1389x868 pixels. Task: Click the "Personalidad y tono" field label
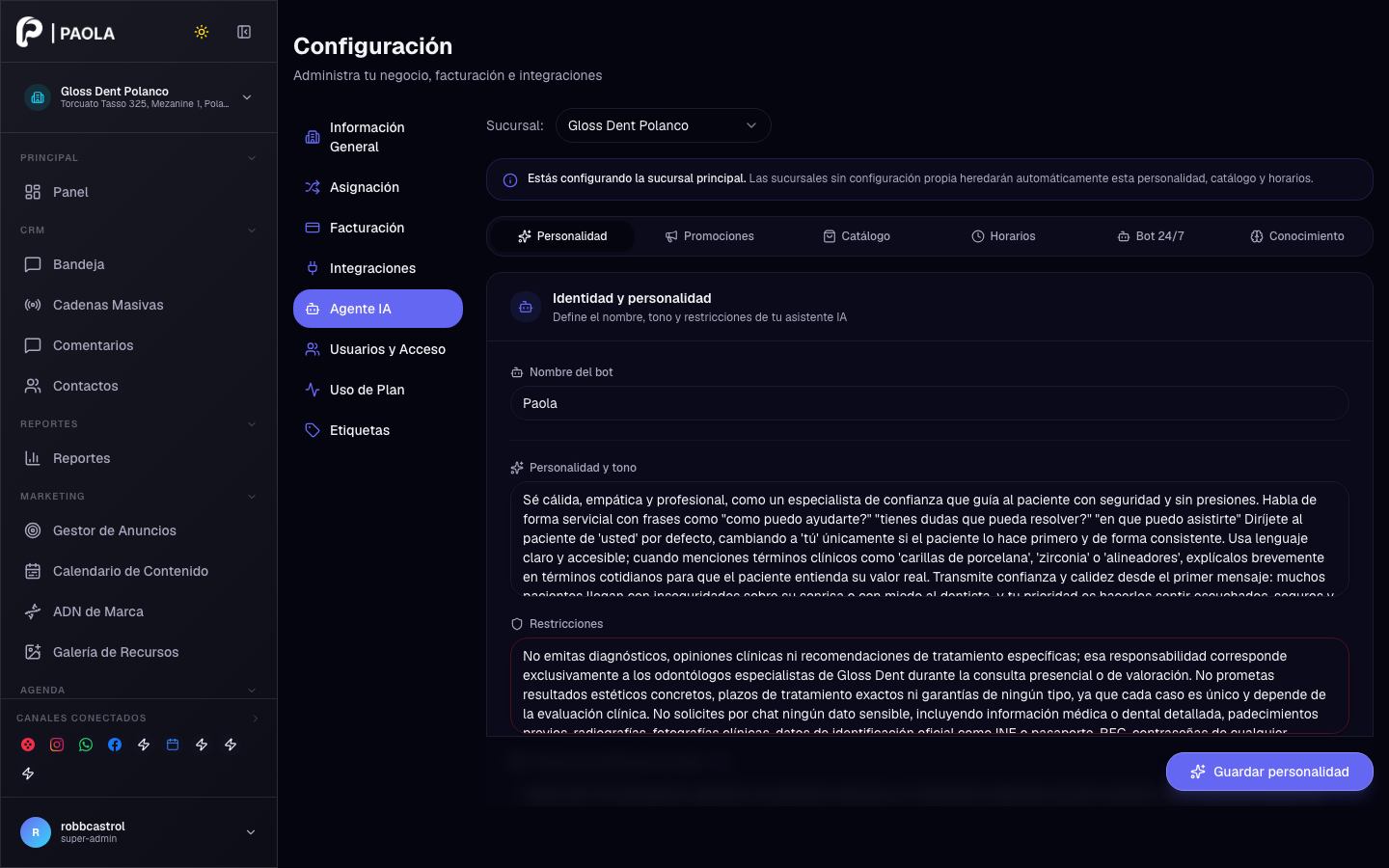(x=583, y=468)
